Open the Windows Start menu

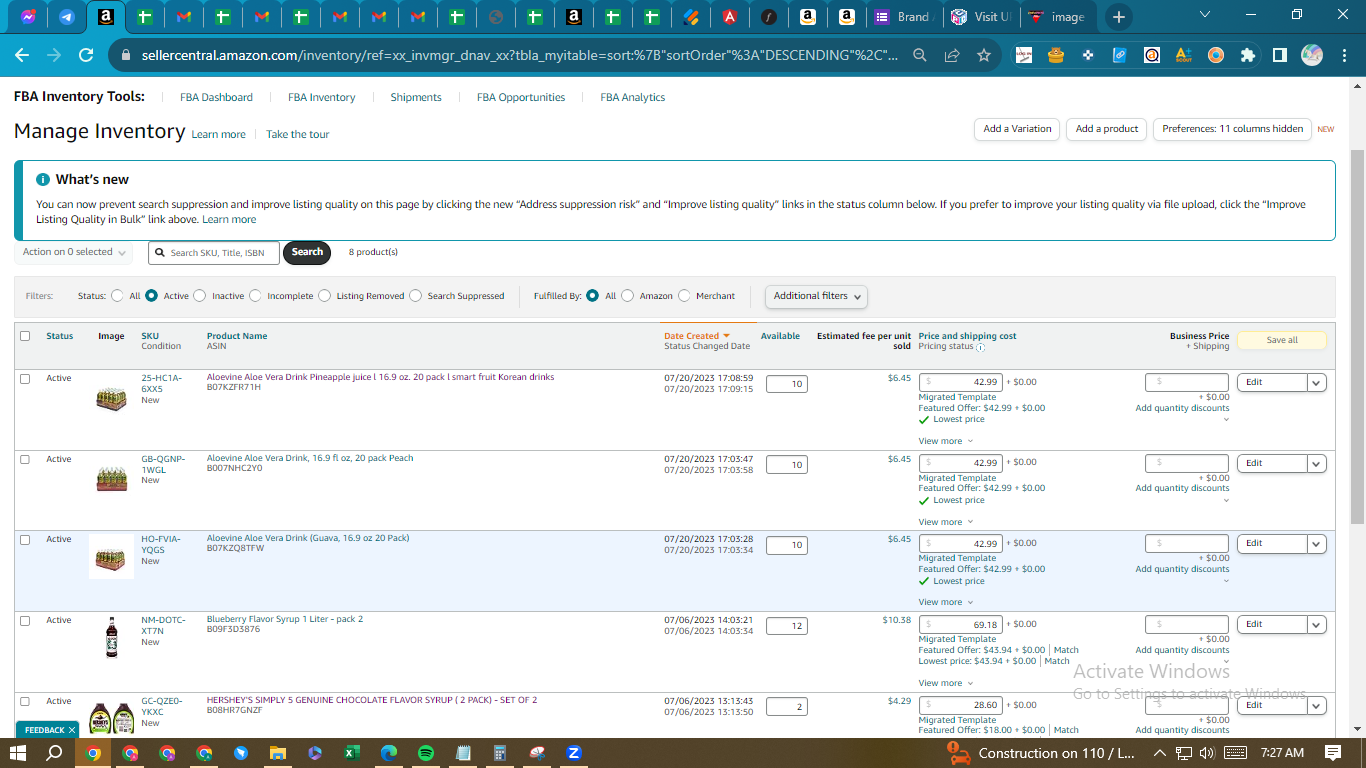pos(18,753)
